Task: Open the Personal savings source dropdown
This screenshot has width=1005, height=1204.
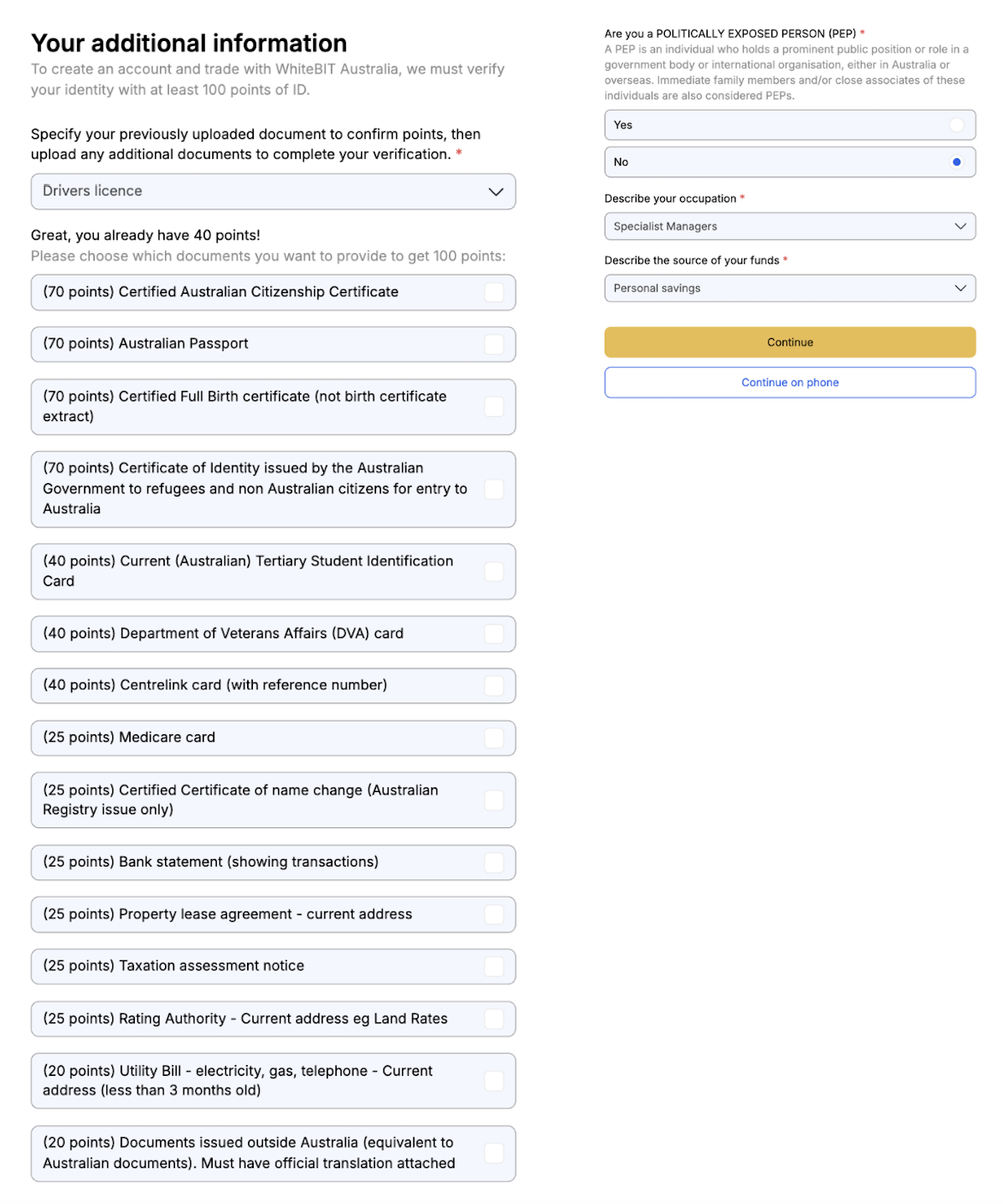Action: click(790, 288)
